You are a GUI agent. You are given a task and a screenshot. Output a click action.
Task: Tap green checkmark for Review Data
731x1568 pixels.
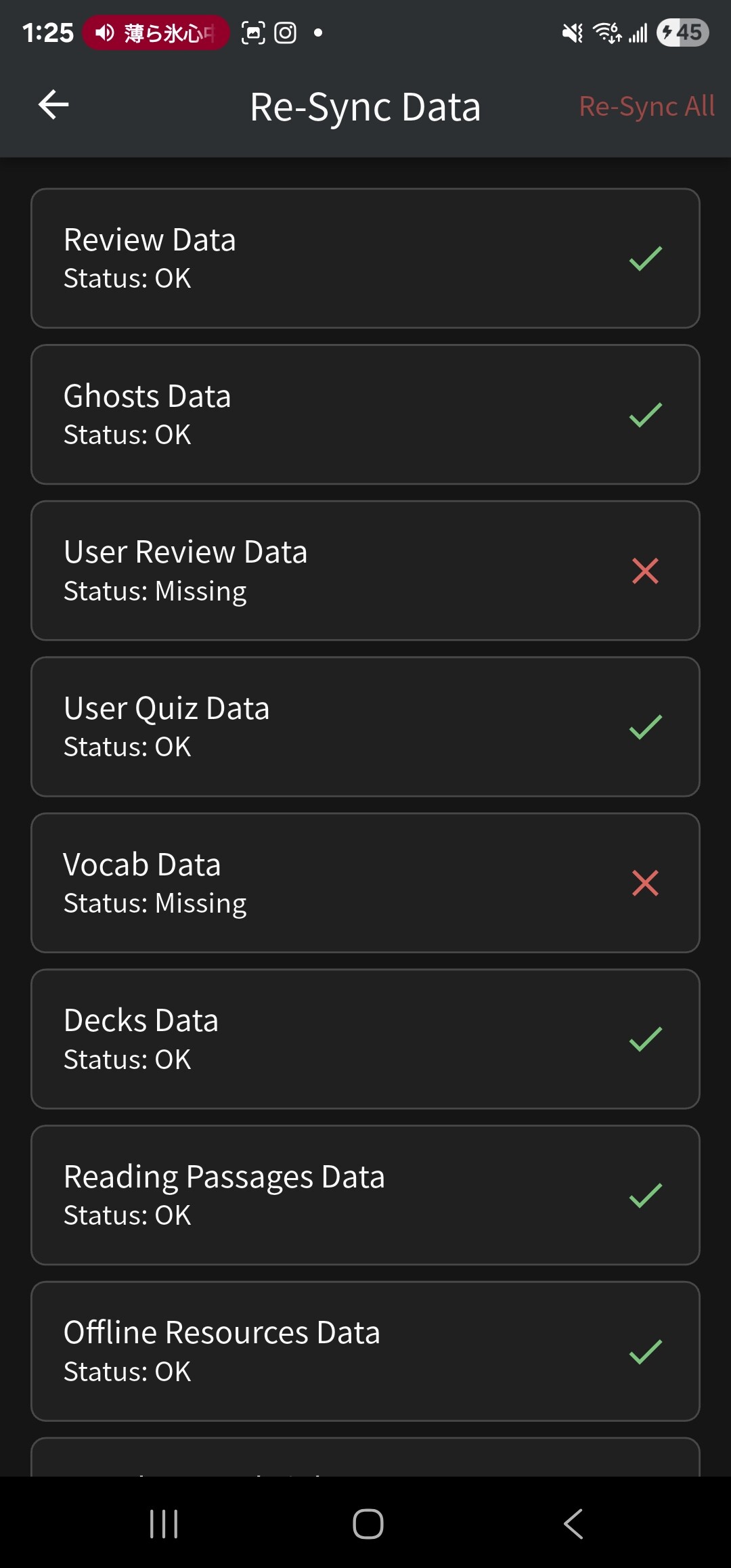[x=645, y=259]
